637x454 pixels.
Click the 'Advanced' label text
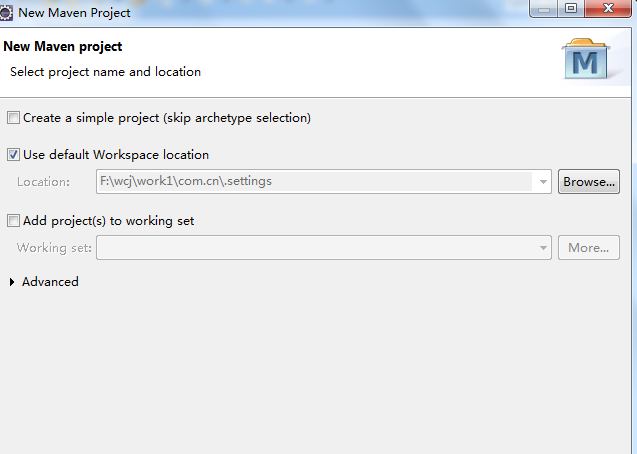(x=50, y=282)
